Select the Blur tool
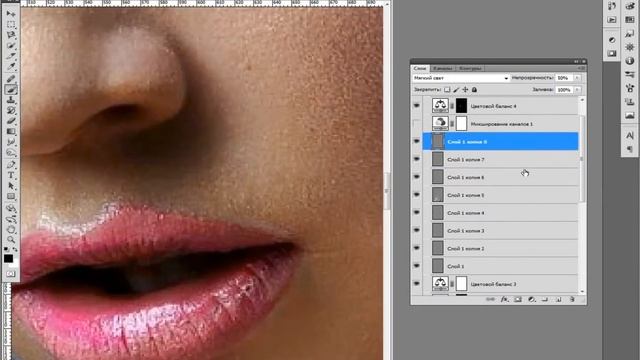 pyautogui.click(x=11, y=142)
